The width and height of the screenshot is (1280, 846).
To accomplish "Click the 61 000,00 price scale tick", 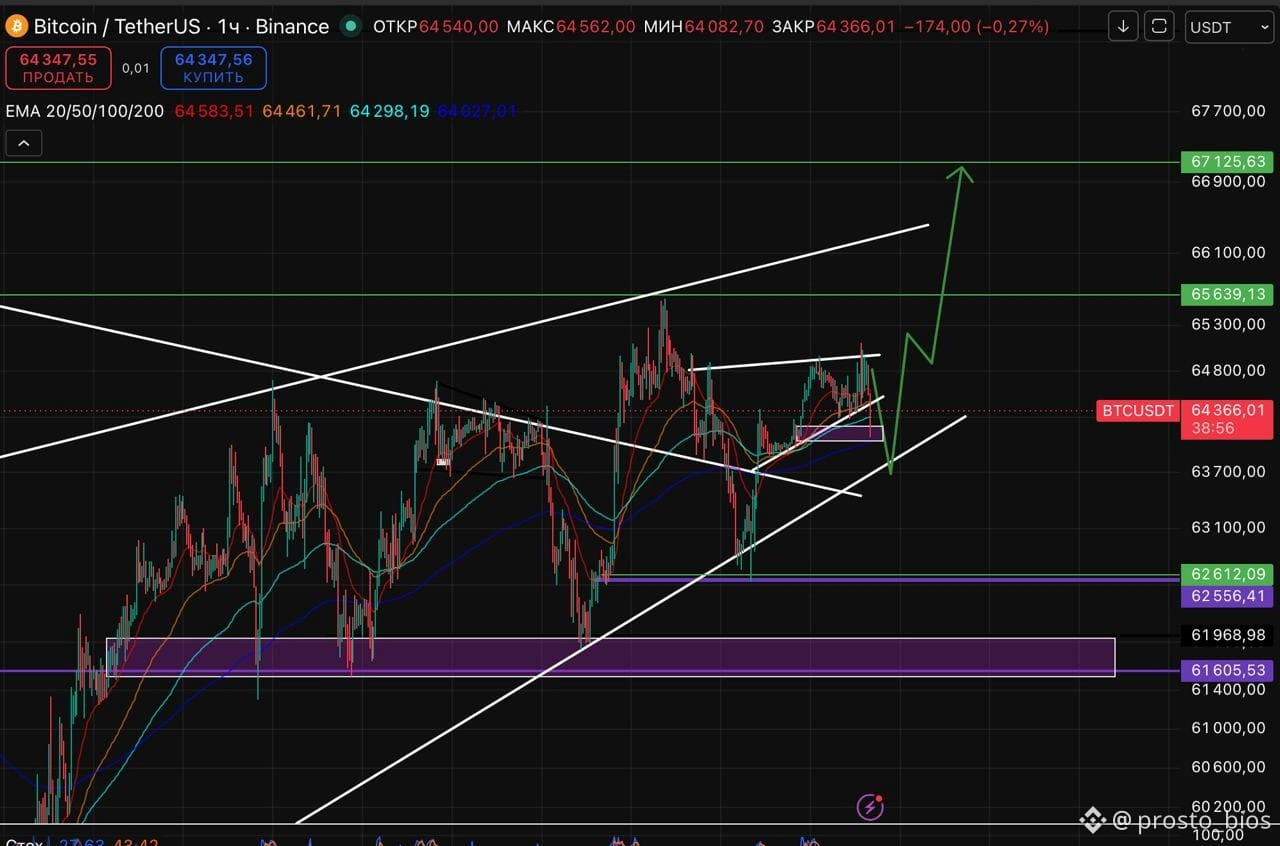I will click(x=1229, y=728).
